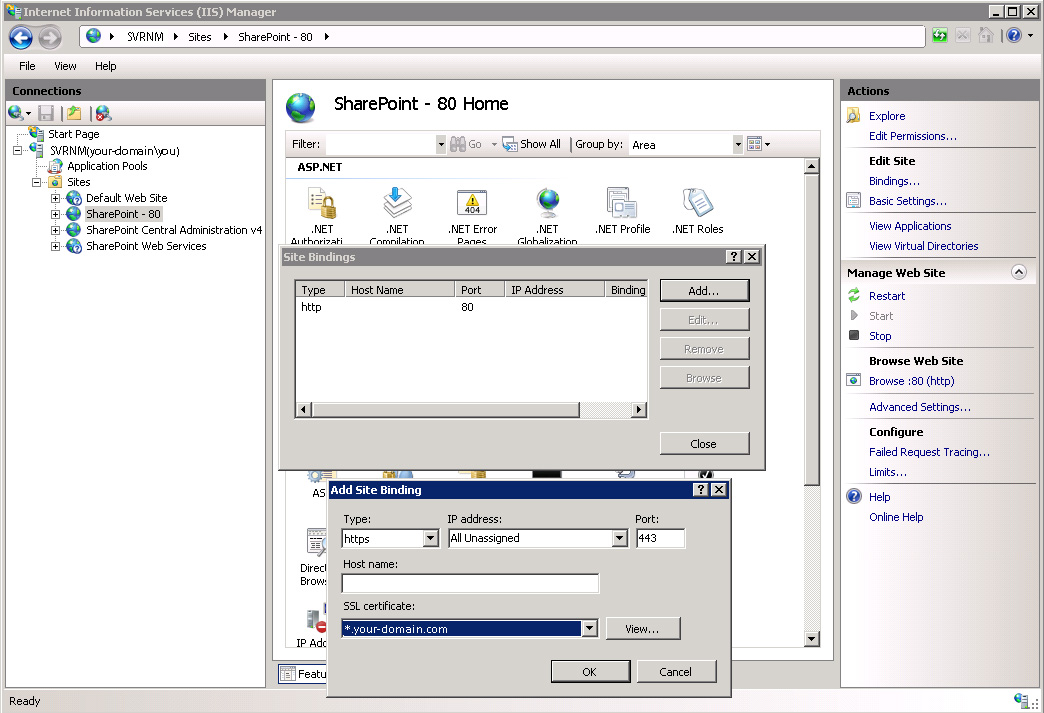This screenshot has height=713, width=1044.
Task: Open the .NET Globalization icon
Action: pyautogui.click(x=547, y=203)
